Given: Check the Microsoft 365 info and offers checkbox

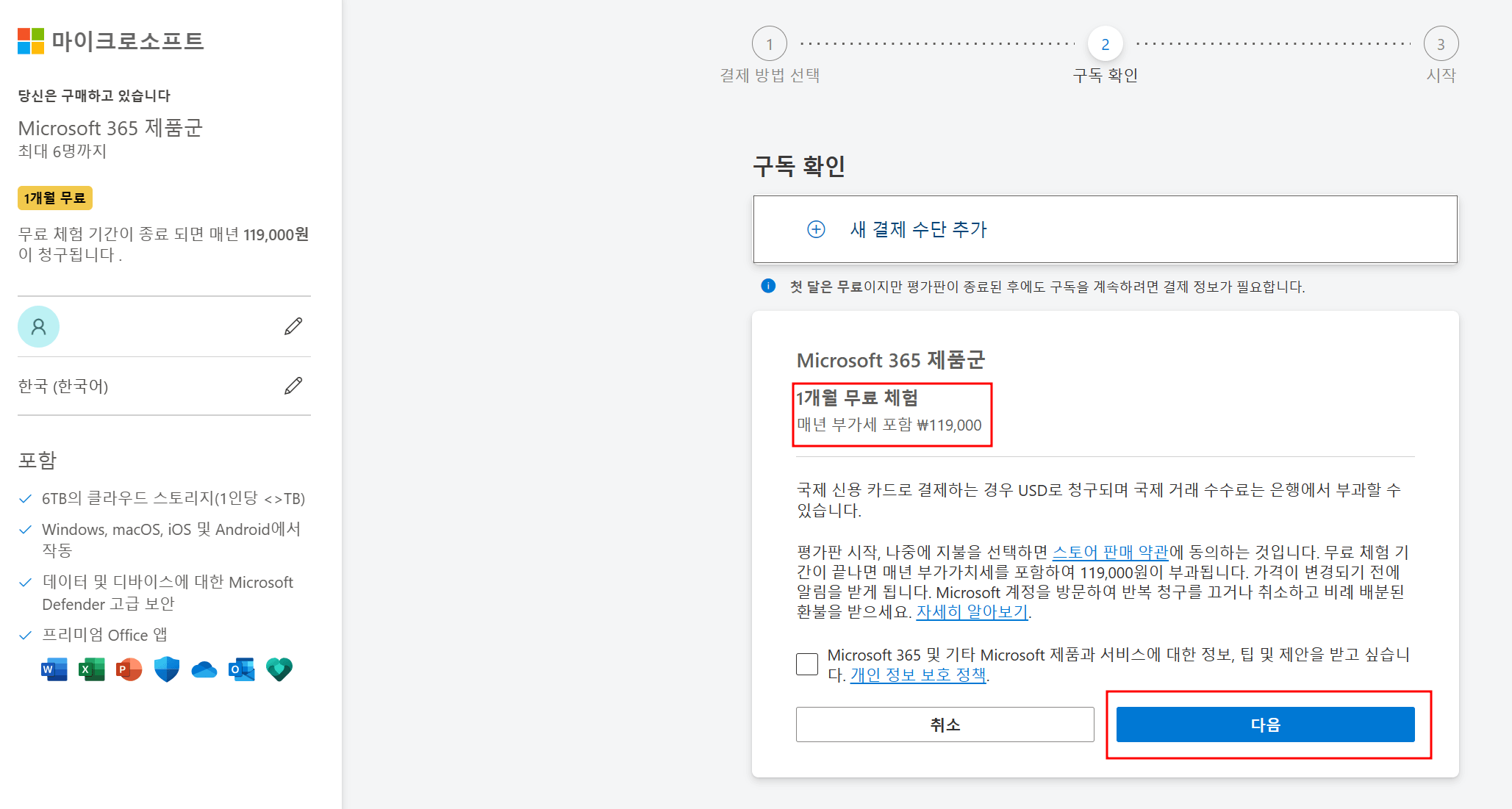Looking at the screenshot, I should coord(807,664).
